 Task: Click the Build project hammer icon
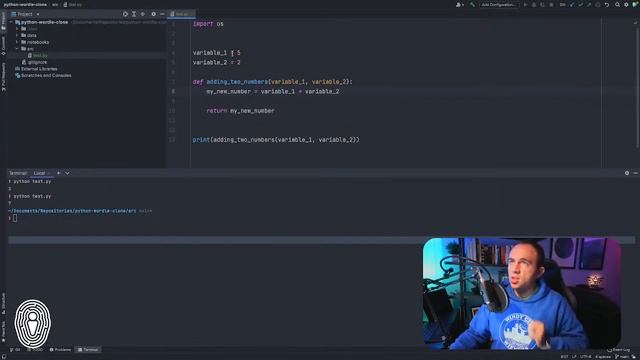(472, 5)
